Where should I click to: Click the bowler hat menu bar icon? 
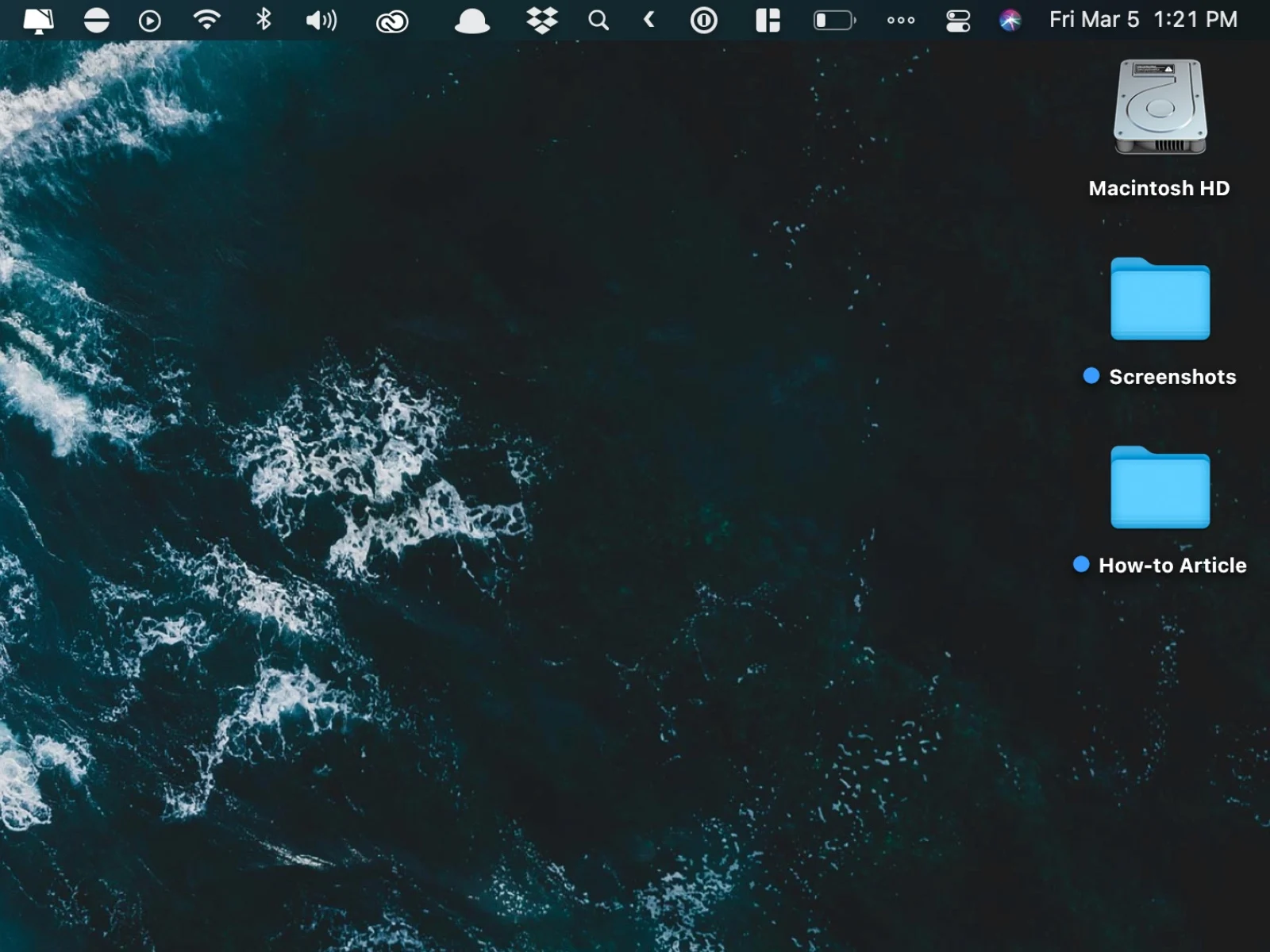click(x=471, y=21)
